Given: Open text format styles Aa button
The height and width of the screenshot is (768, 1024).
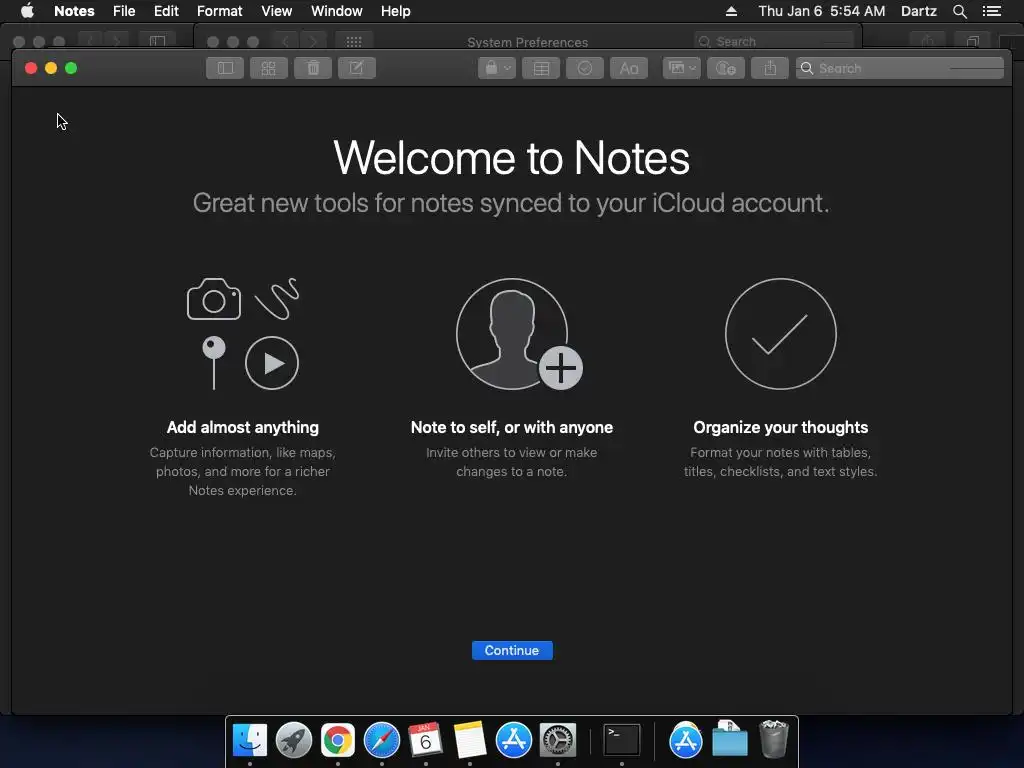Looking at the screenshot, I should (x=629, y=68).
